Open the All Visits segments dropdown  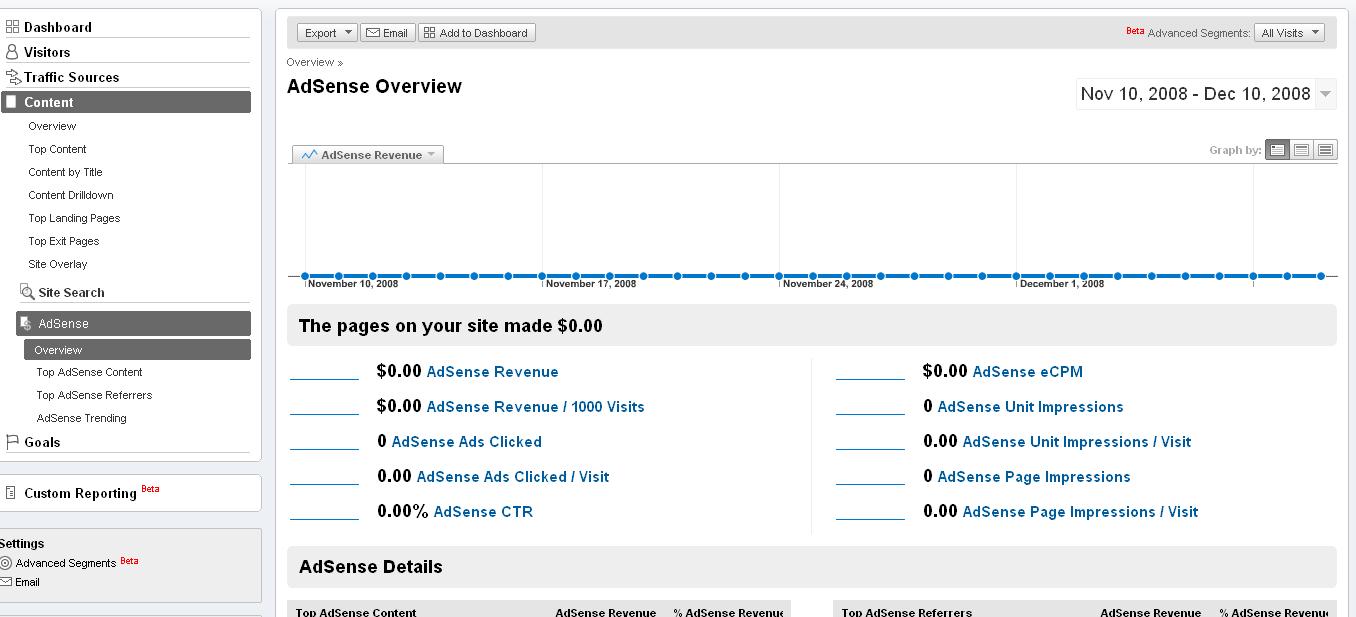(x=1290, y=33)
